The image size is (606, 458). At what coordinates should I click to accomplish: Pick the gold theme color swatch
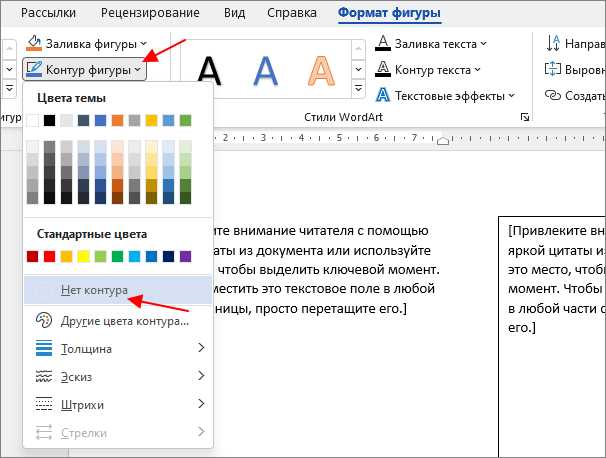pyautogui.click(x=152, y=121)
